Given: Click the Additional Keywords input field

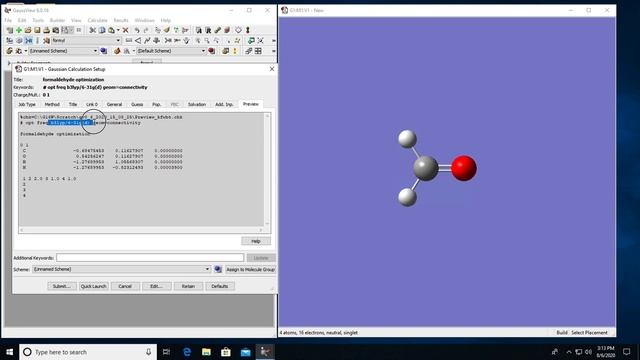Looking at the screenshot, I should point(150,258).
